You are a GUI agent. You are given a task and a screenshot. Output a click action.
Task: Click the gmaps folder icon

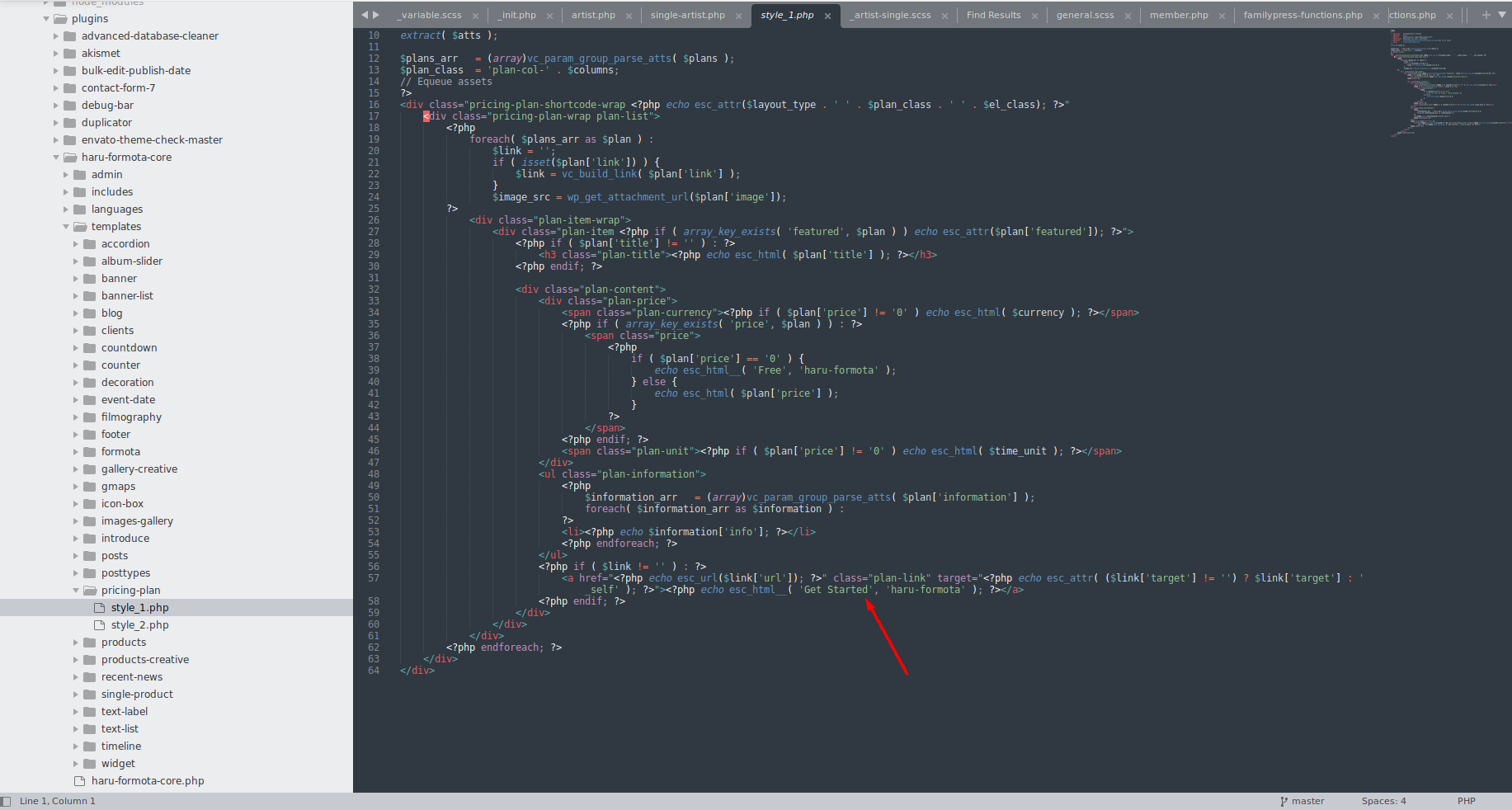90,487
